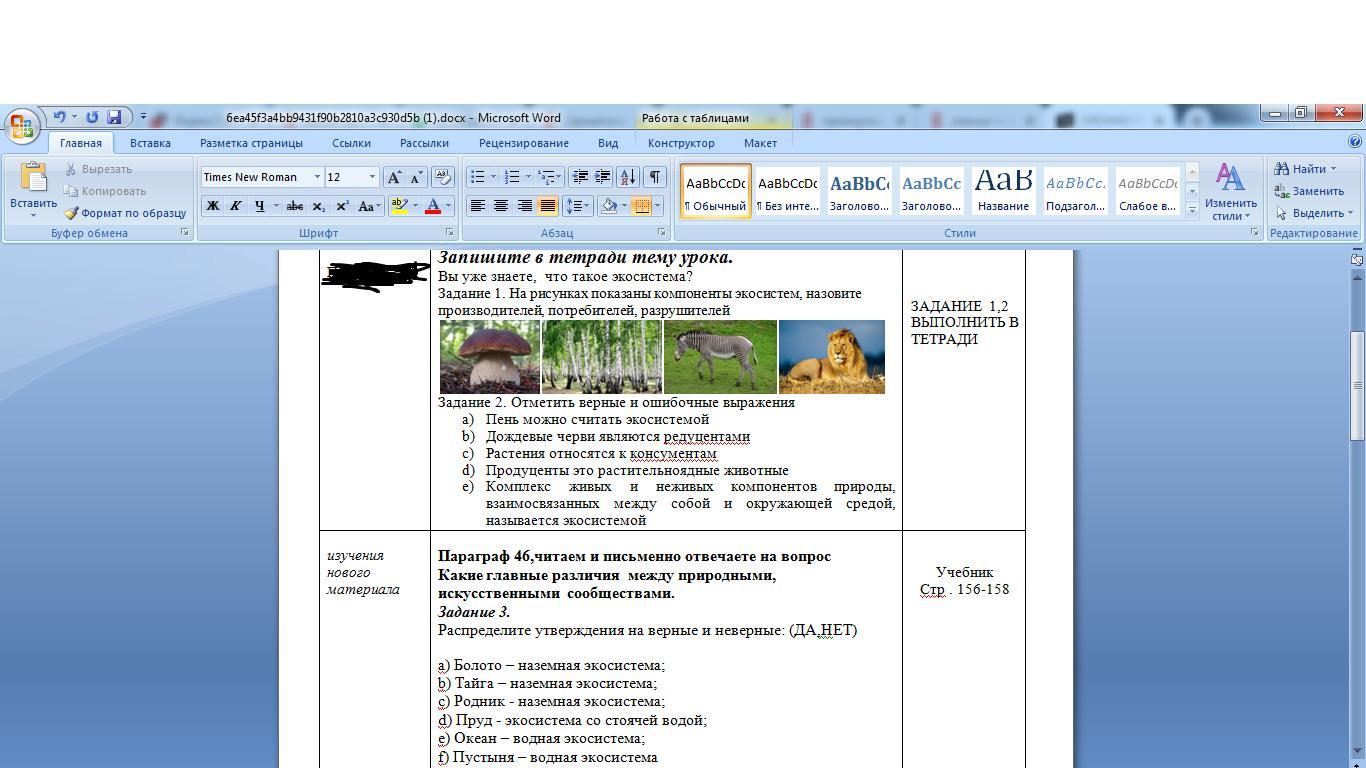Open line spacing options
The image size is (1366, 768).
click(x=577, y=206)
